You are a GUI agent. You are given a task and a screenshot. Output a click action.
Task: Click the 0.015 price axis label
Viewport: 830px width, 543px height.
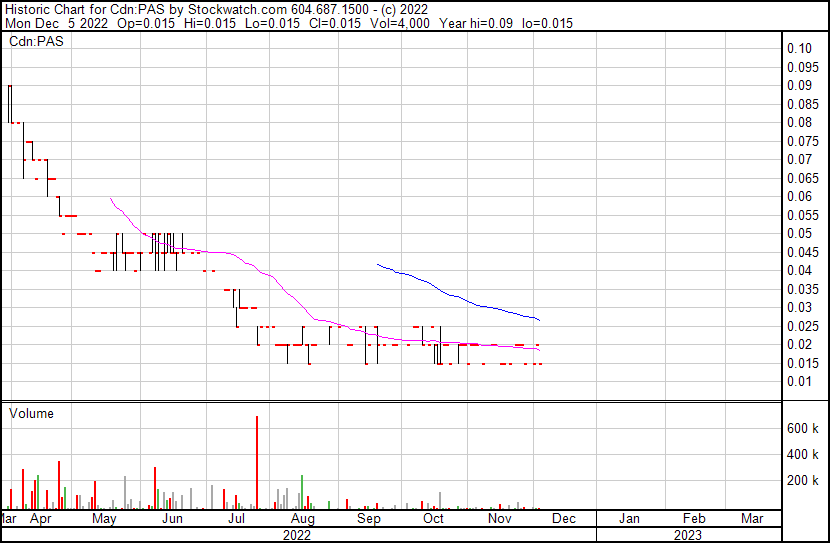pyautogui.click(x=801, y=363)
